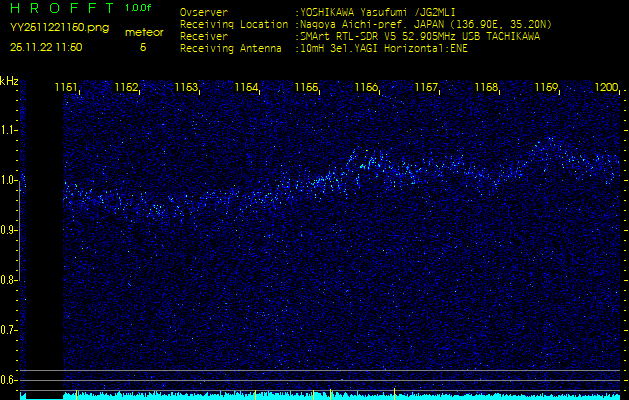Click the 0.6 kHz frequency axis label
629x400 pixels.
[x=9, y=380]
